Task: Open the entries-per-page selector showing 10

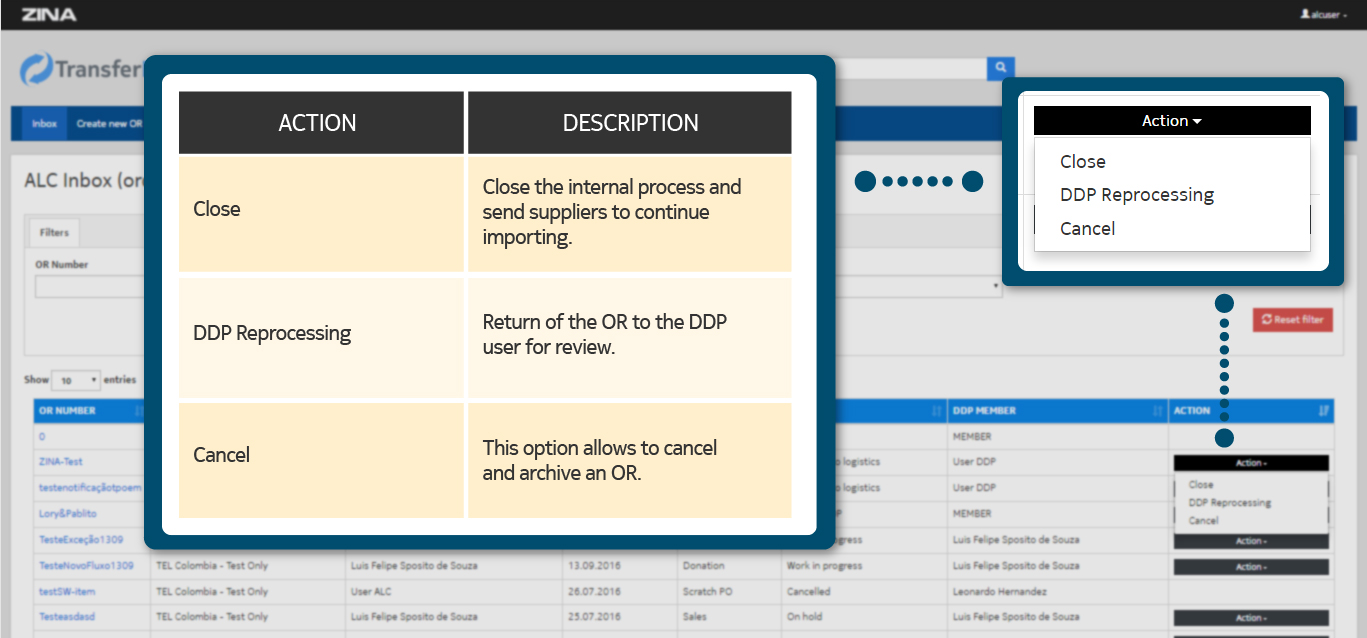Action: pyautogui.click(x=76, y=381)
